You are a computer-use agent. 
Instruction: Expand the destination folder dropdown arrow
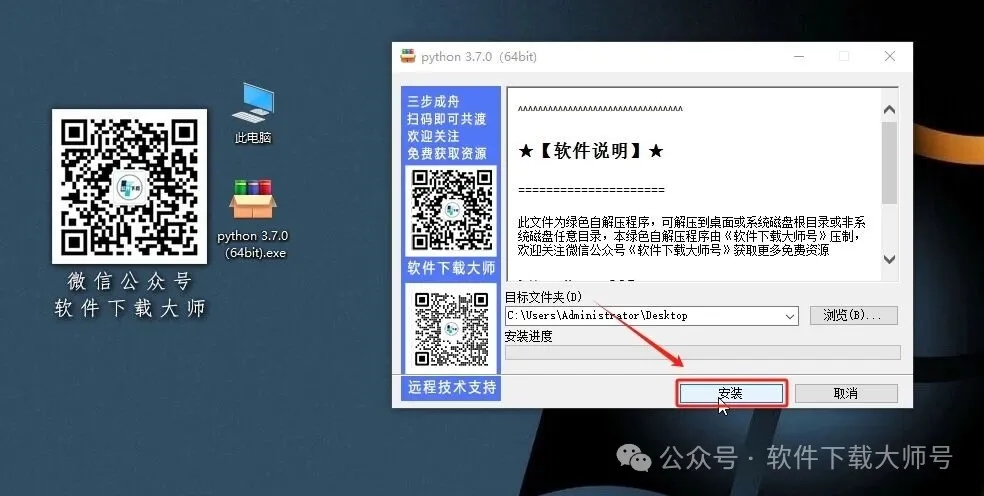pyautogui.click(x=790, y=316)
